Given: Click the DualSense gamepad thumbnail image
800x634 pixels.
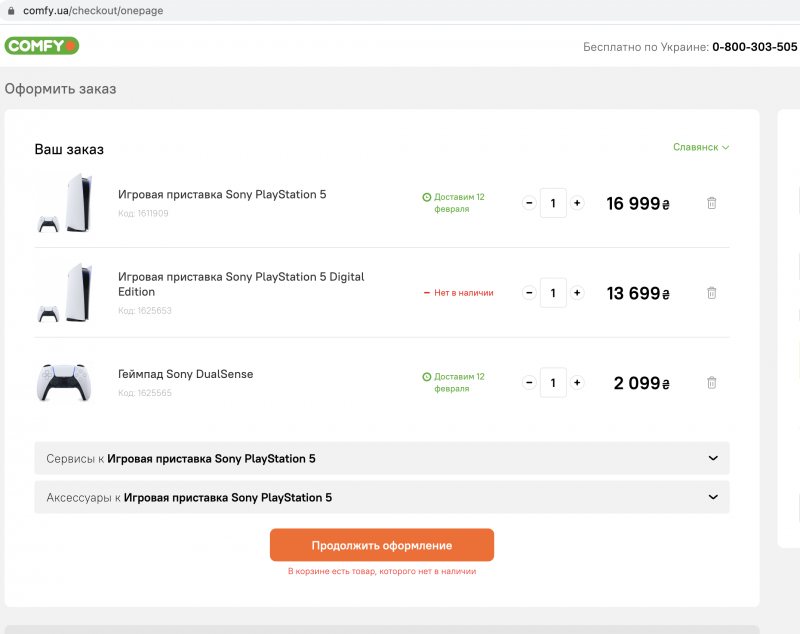Looking at the screenshot, I should (x=64, y=383).
